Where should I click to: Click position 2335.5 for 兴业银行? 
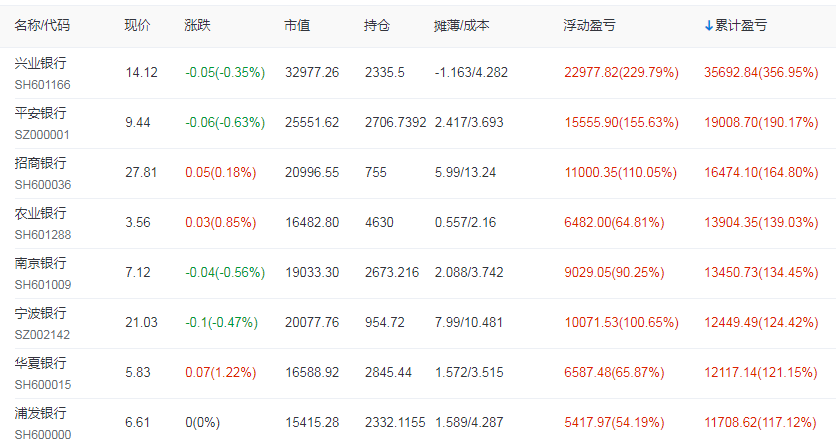pyautogui.click(x=384, y=73)
